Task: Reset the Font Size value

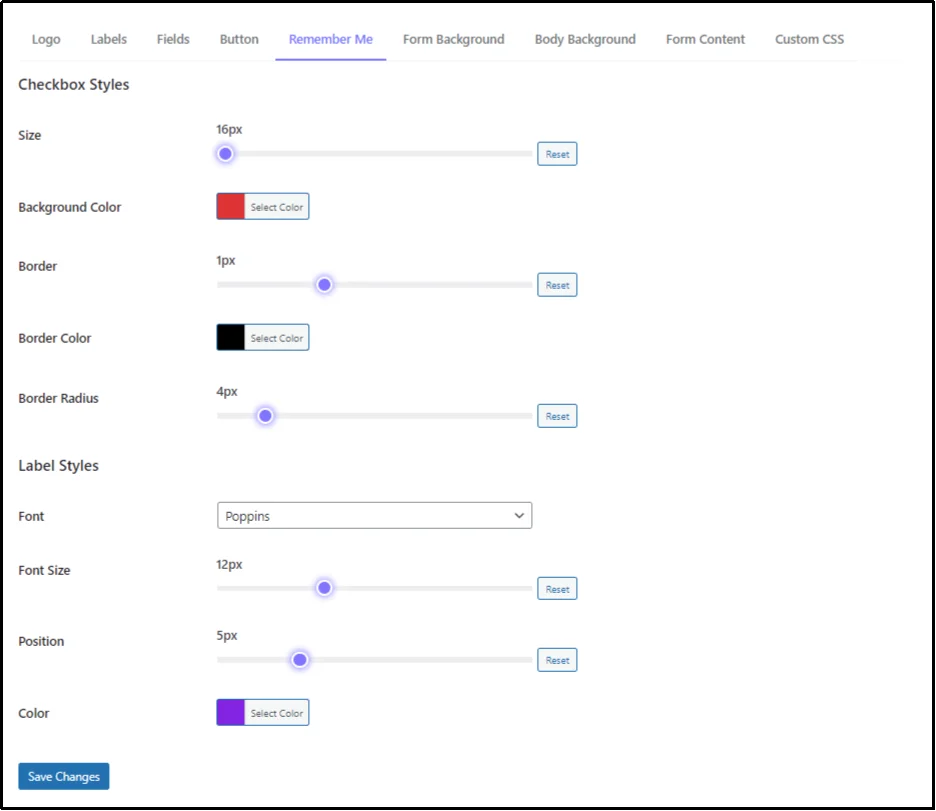Action: pyautogui.click(x=557, y=588)
